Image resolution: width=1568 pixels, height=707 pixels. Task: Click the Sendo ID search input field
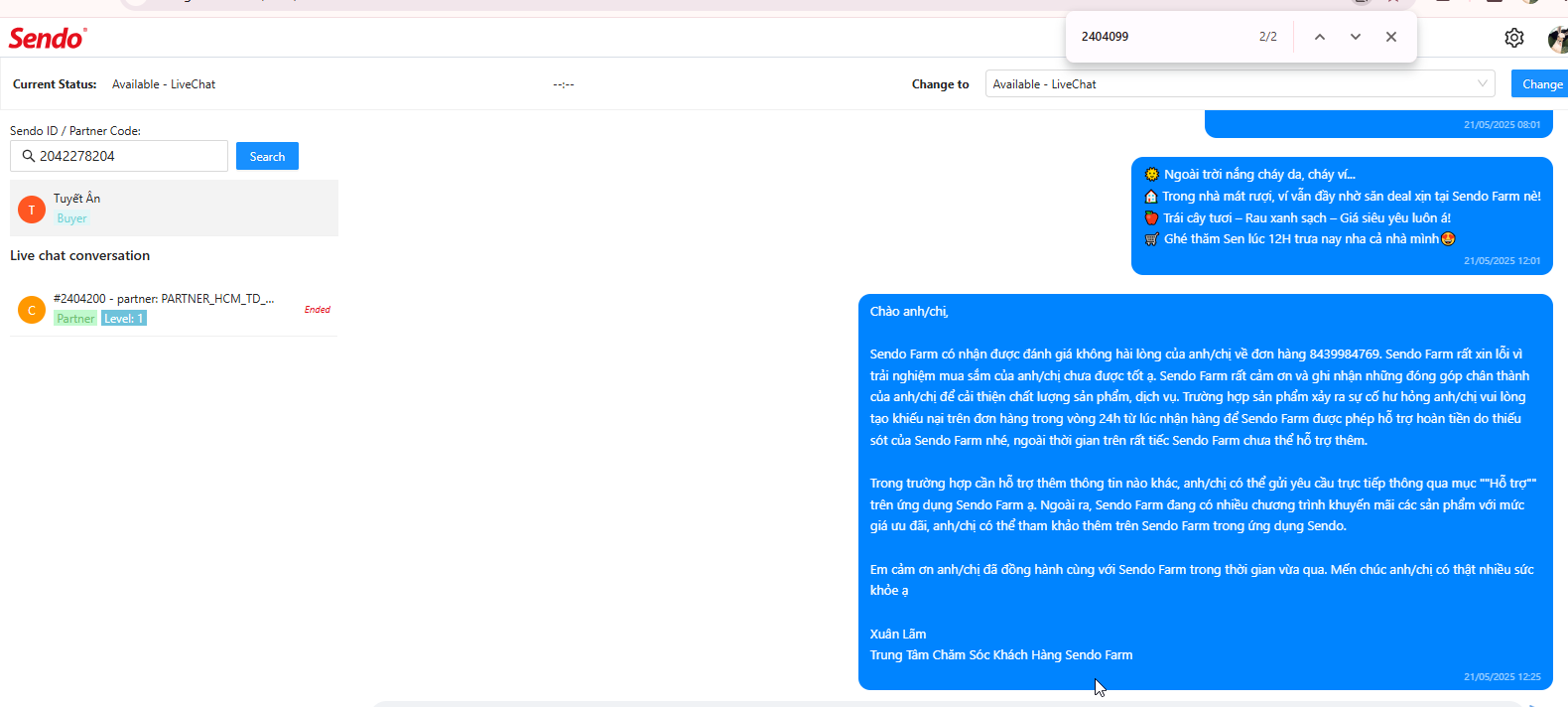[x=119, y=156]
